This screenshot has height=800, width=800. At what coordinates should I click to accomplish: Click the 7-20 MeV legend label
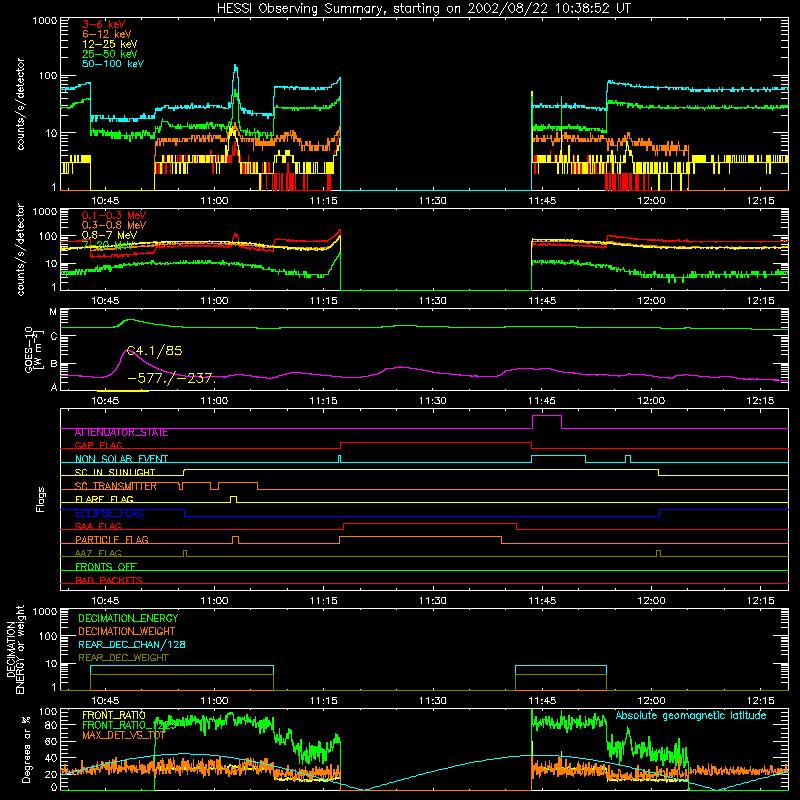point(106,245)
